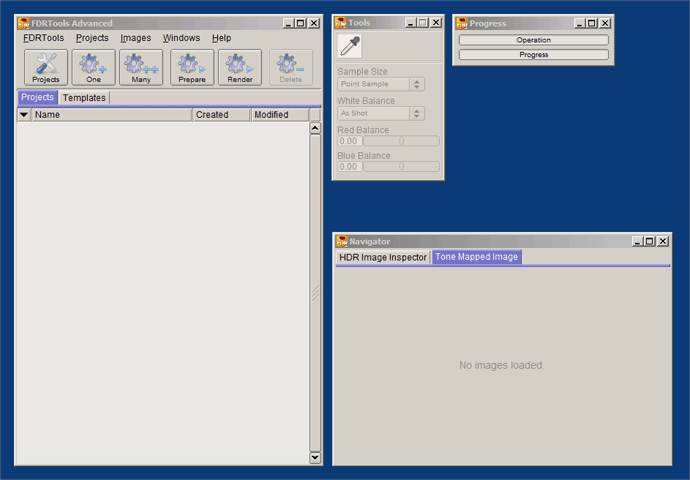Click the Red Balance slider track

click(401, 141)
